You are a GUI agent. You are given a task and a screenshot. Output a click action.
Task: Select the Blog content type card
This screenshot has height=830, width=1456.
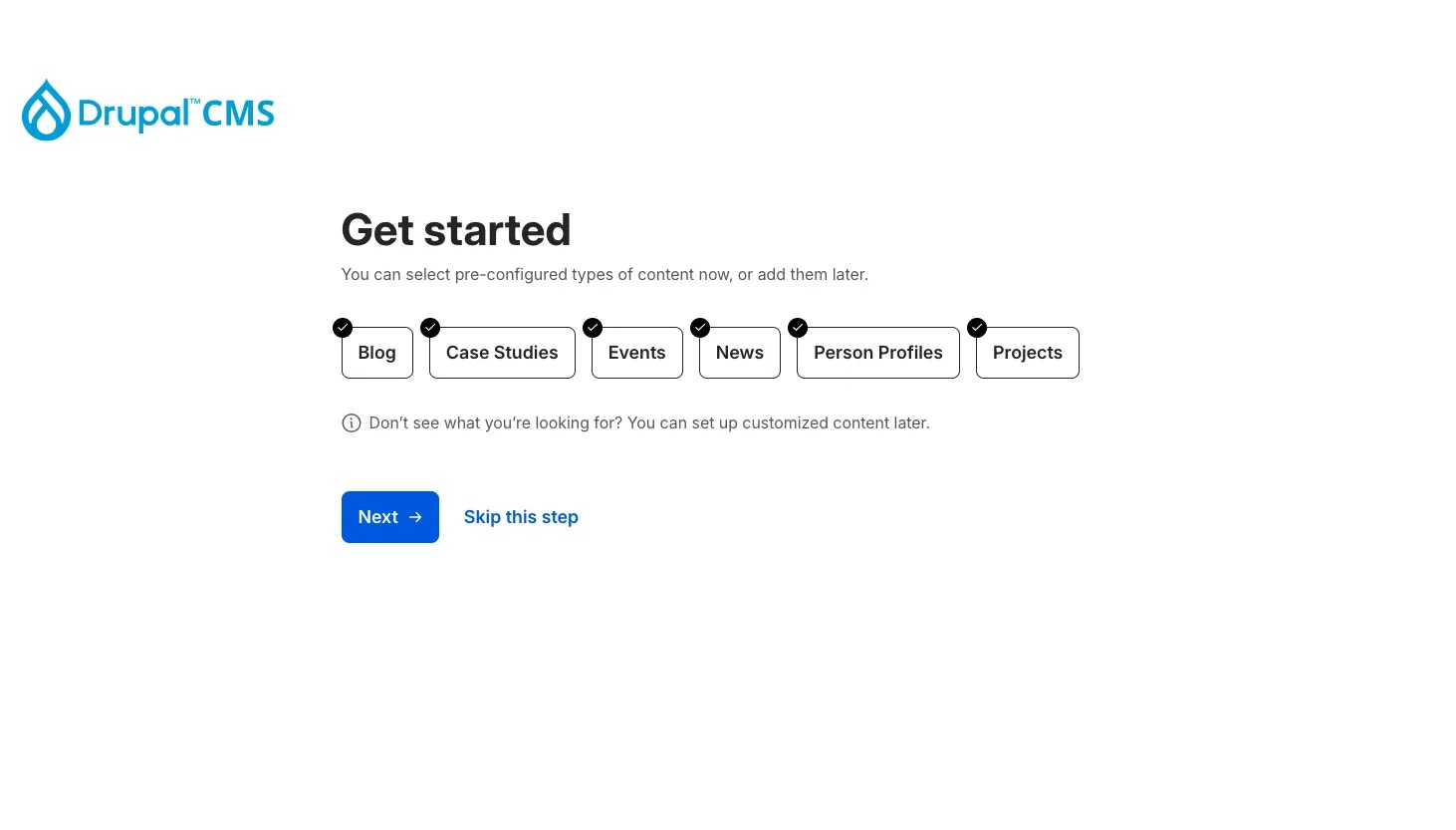[x=376, y=353]
